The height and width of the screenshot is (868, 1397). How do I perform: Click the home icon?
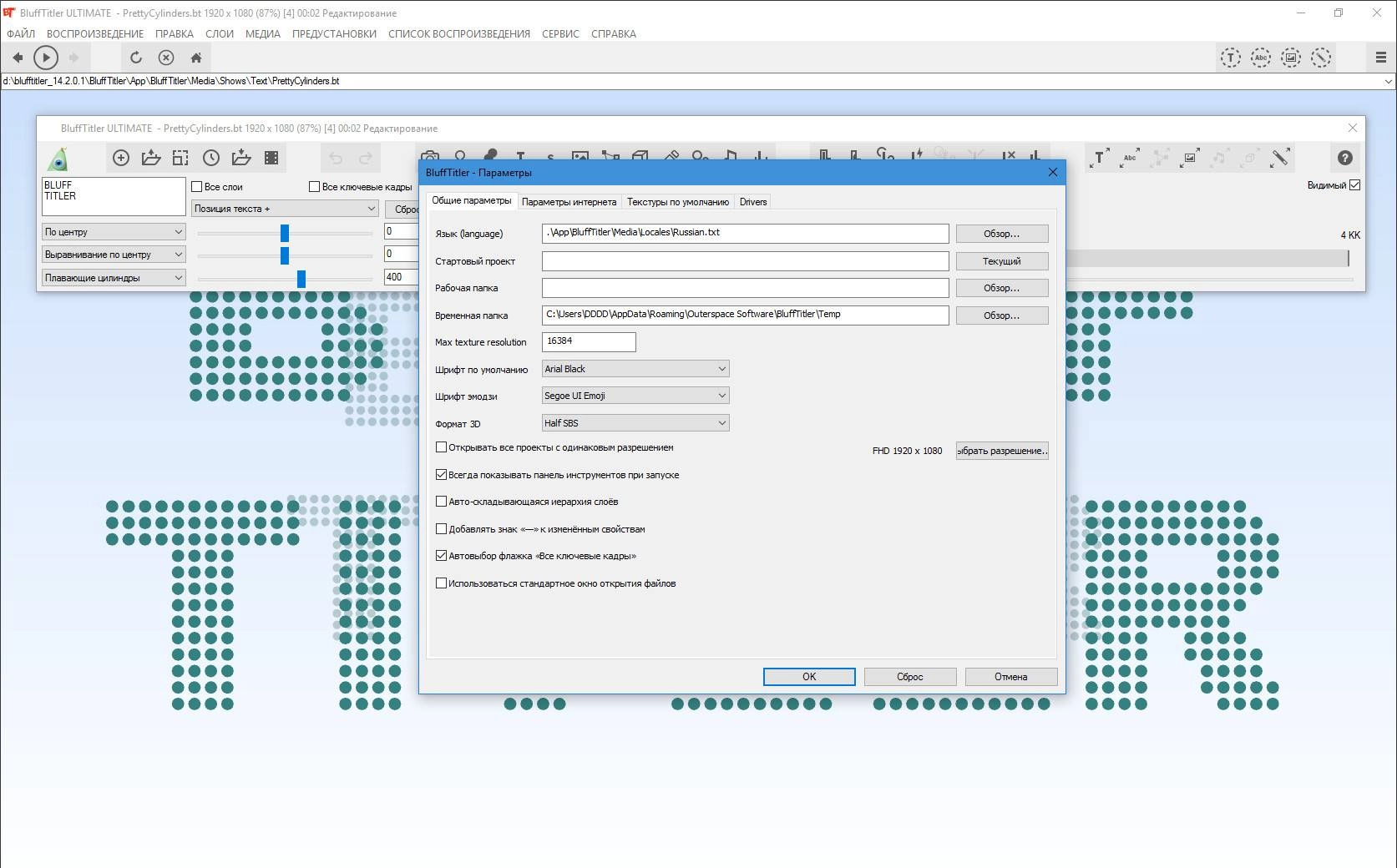click(196, 58)
